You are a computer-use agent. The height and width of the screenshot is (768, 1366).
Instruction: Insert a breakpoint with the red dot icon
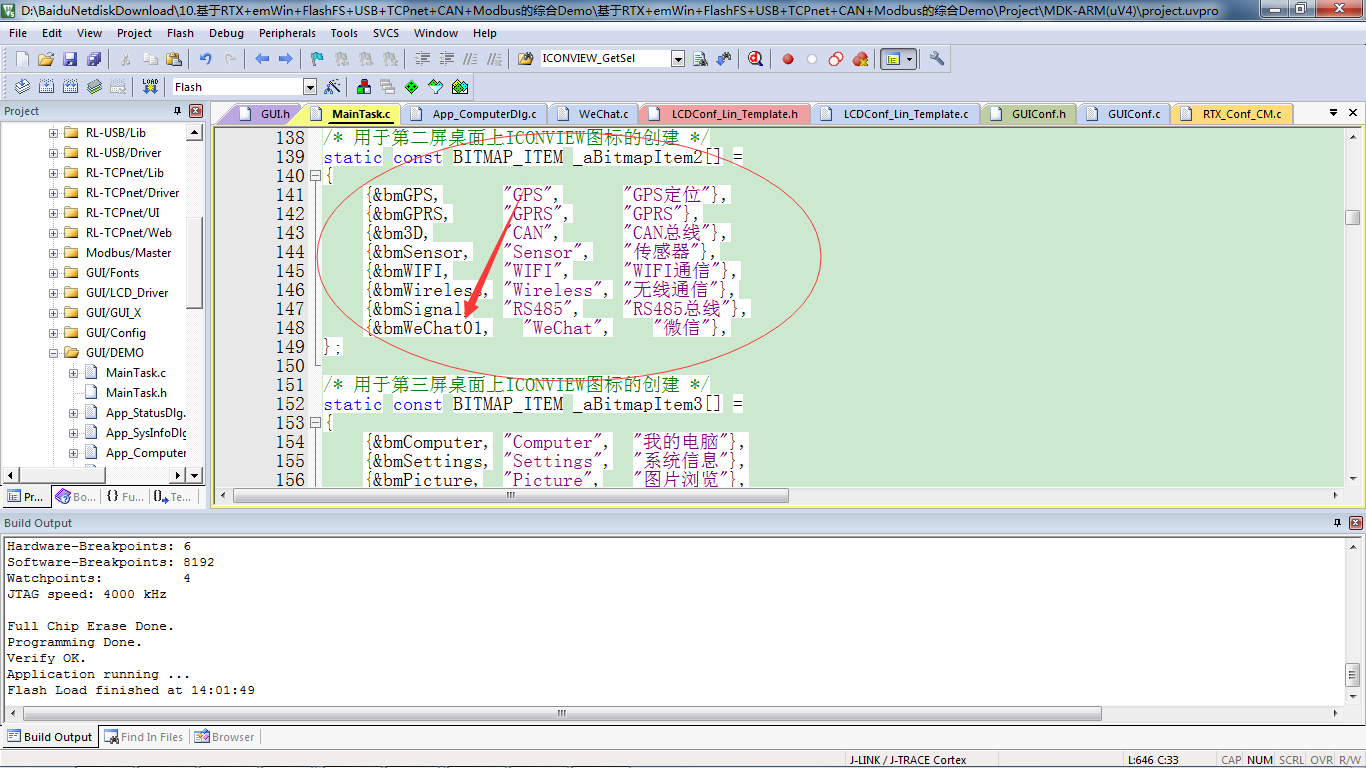pyautogui.click(x=788, y=59)
